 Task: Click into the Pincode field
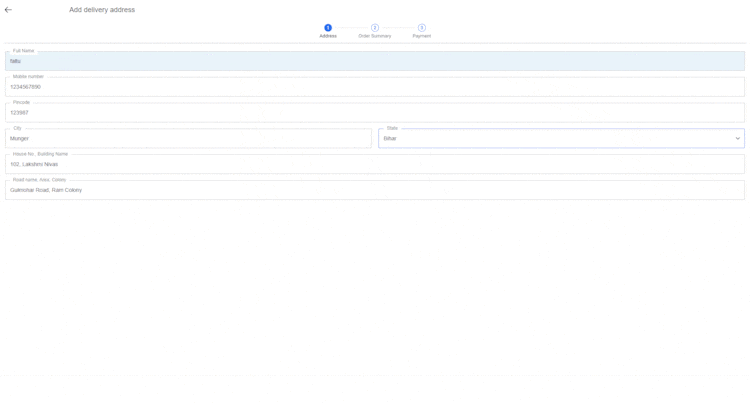click(x=374, y=113)
